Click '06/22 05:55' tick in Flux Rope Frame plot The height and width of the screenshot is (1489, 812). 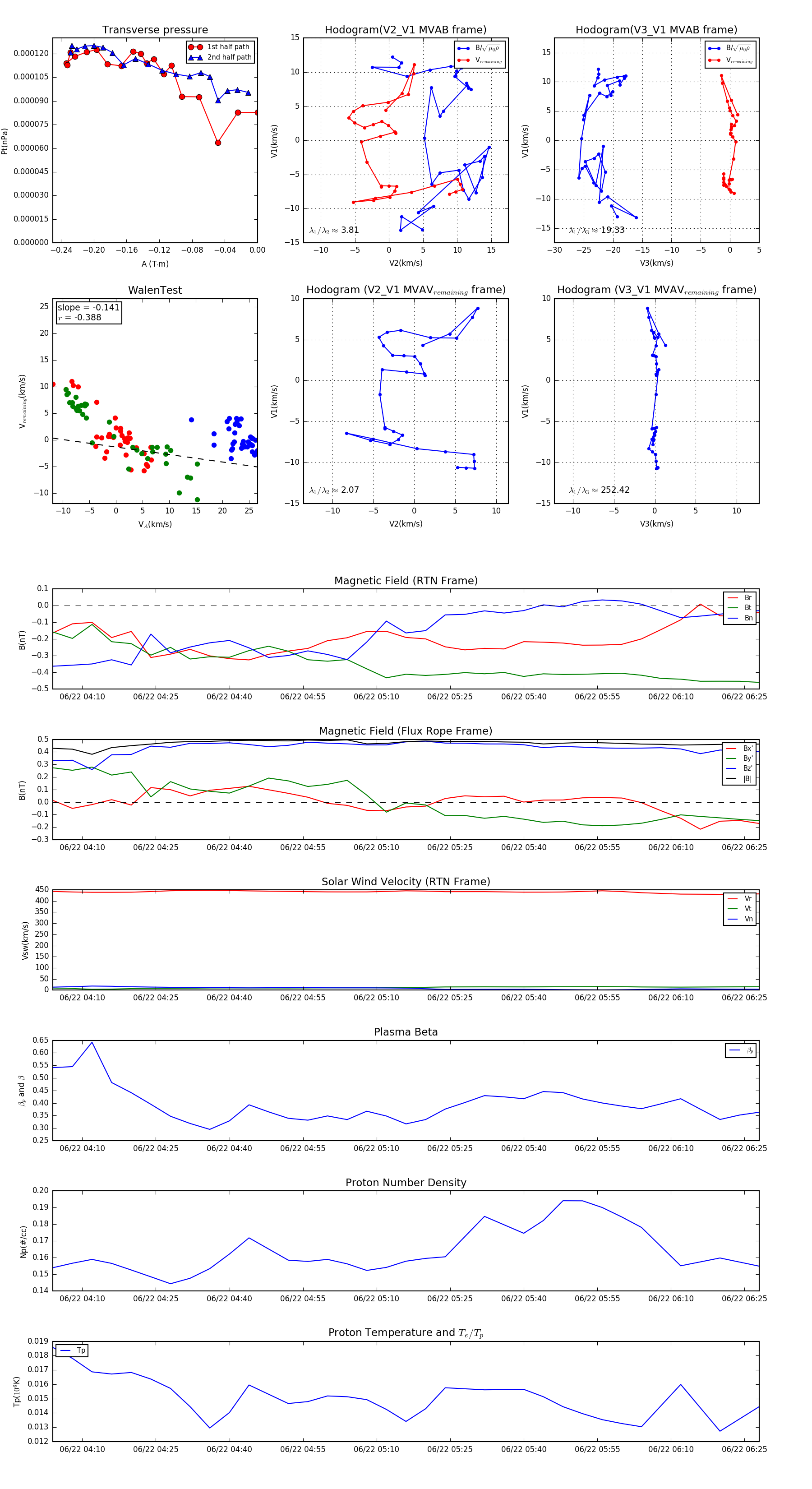[597, 847]
